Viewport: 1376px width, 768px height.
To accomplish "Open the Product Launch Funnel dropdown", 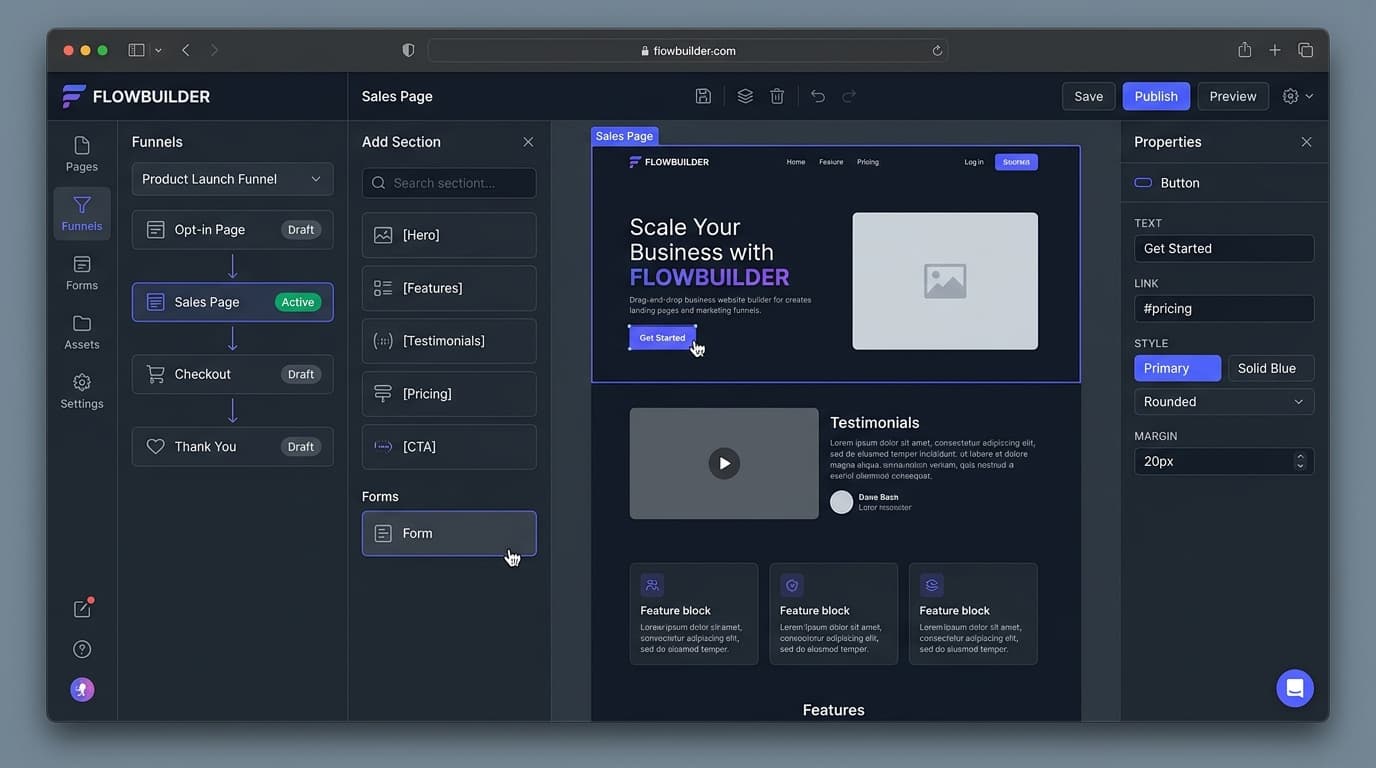I will click(x=232, y=178).
